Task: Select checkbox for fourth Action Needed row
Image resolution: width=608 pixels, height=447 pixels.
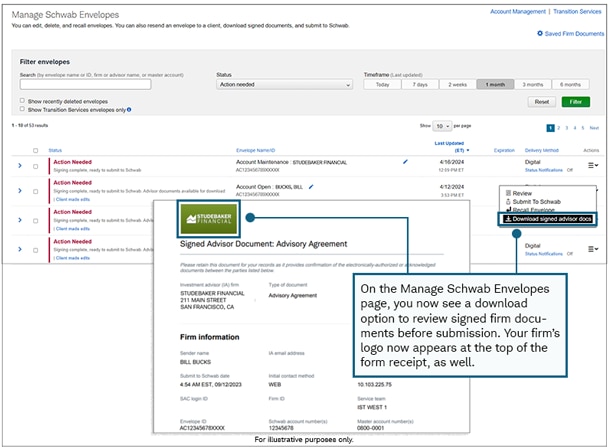Action: (x=36, y=250)
